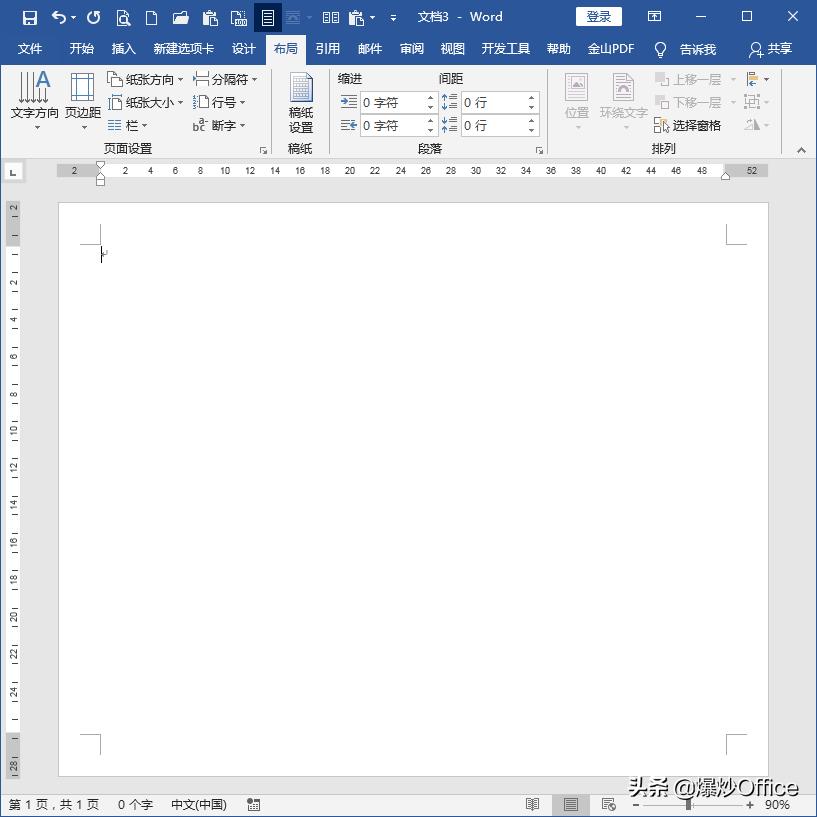This screenshot has width=817, height=817.
Task: Switch to the Review (审阅) tab
Action: [x=412, y=49]
